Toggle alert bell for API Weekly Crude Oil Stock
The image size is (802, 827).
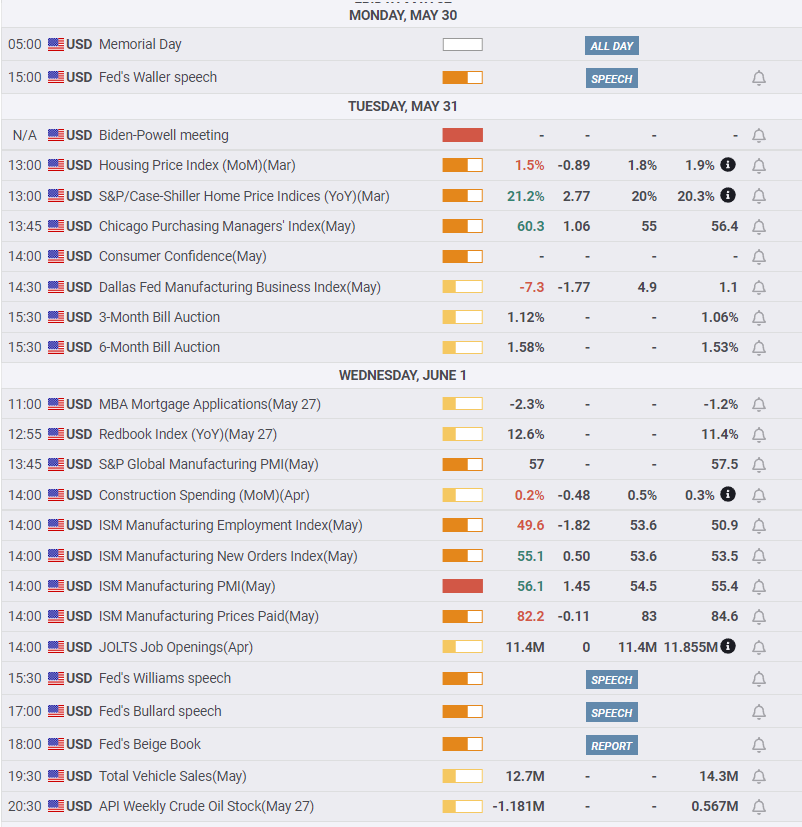759,807
